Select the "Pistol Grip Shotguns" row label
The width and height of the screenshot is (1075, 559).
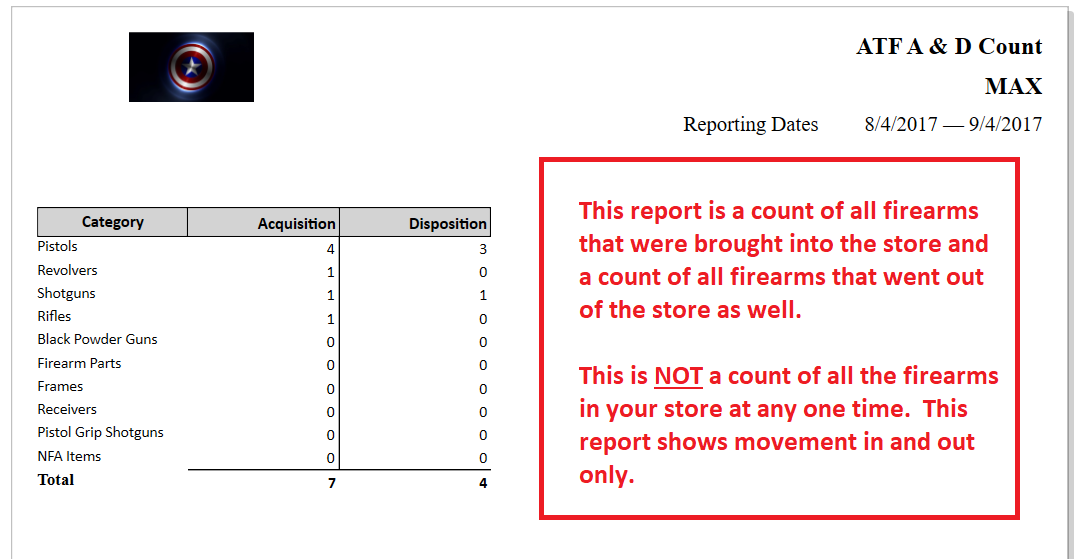pos(101,433)
